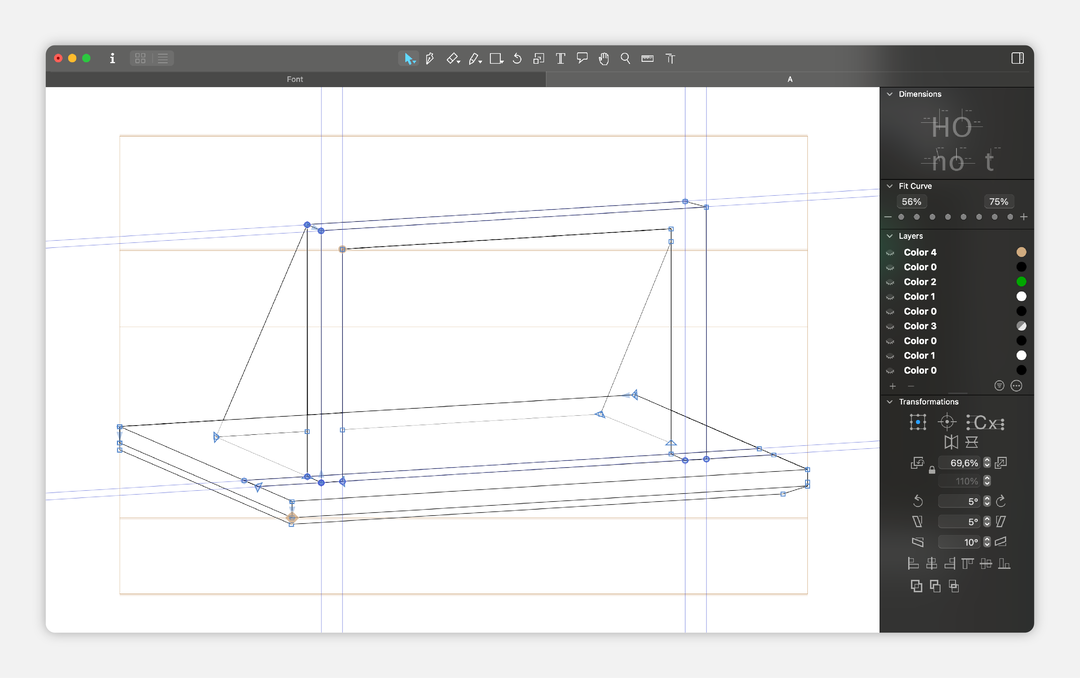Image resolution: width=1080 pixels, height=678 pixels.
Task: Click the scale up button
Action: coord(1001,463)
